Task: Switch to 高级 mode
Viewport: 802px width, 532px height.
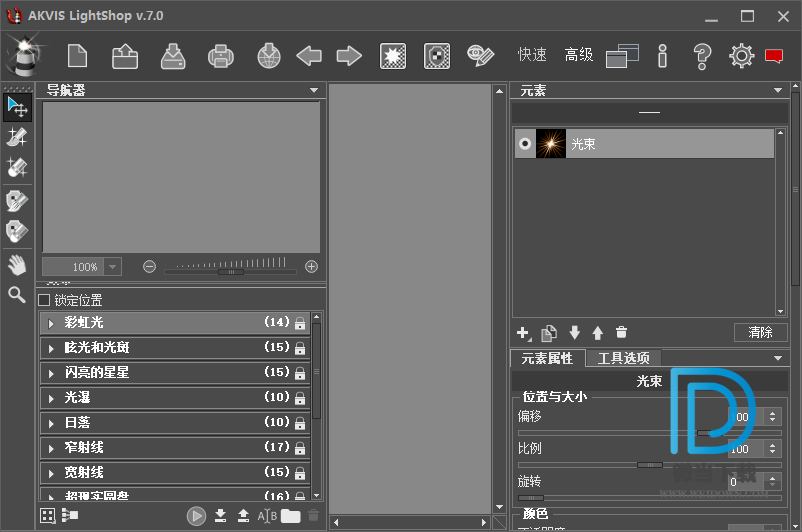Action: coord(579,55)
